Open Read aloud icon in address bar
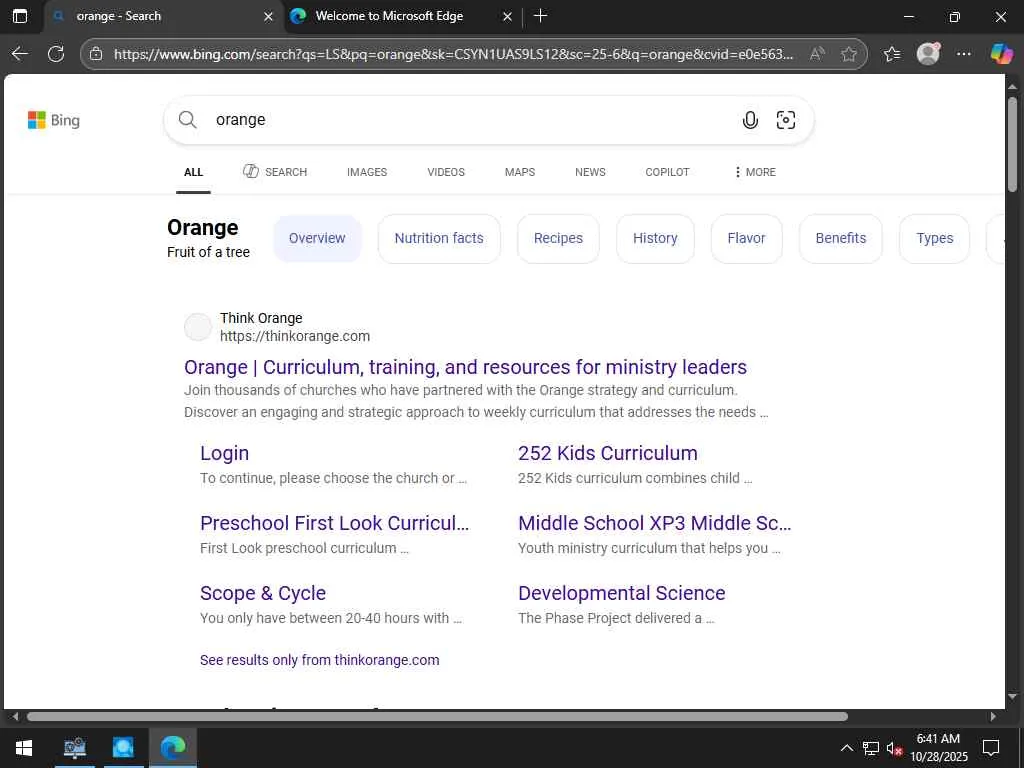 [x=816, y=54]
